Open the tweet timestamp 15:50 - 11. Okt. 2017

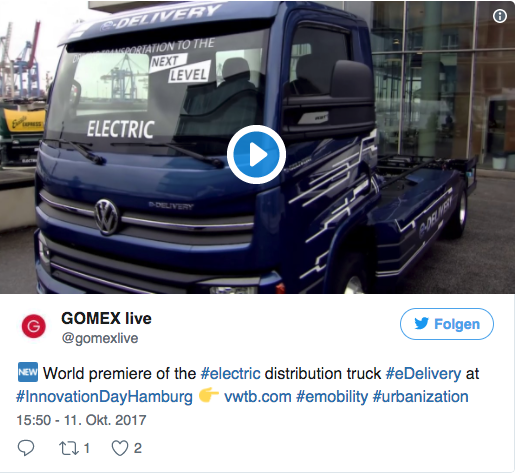tap(81, 420)
